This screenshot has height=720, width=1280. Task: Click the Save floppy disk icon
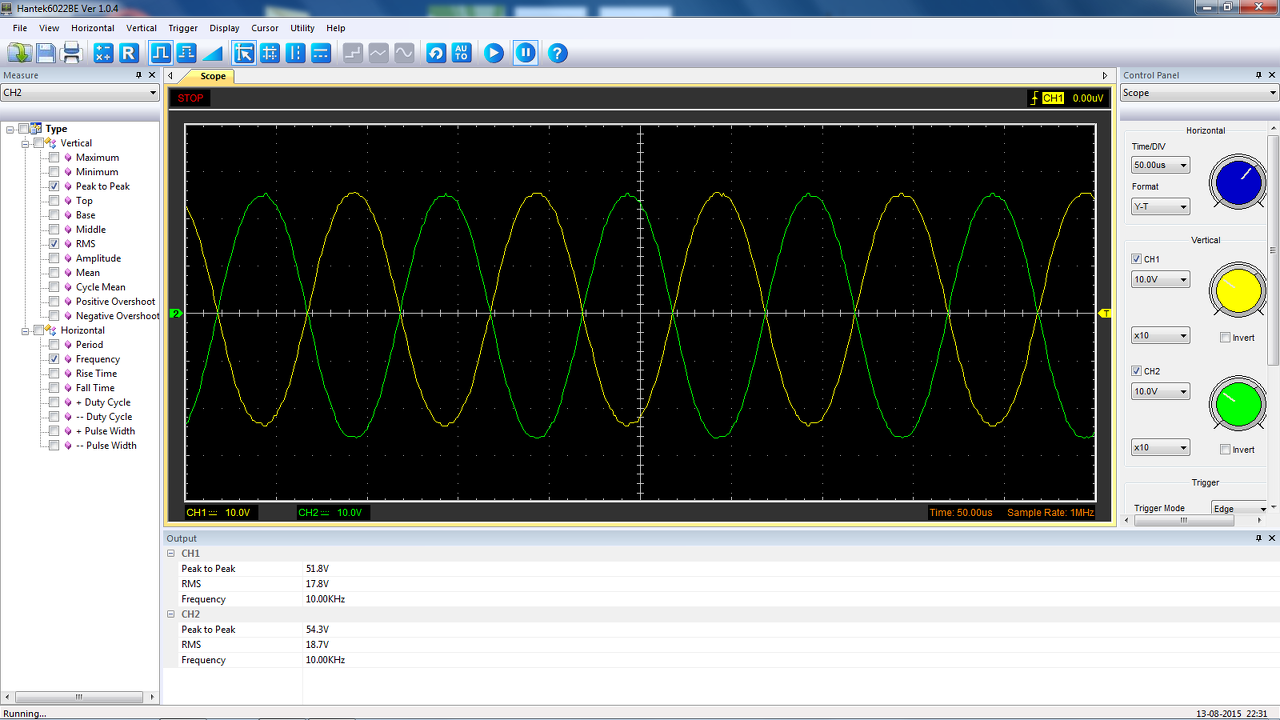tap(46, 53)
